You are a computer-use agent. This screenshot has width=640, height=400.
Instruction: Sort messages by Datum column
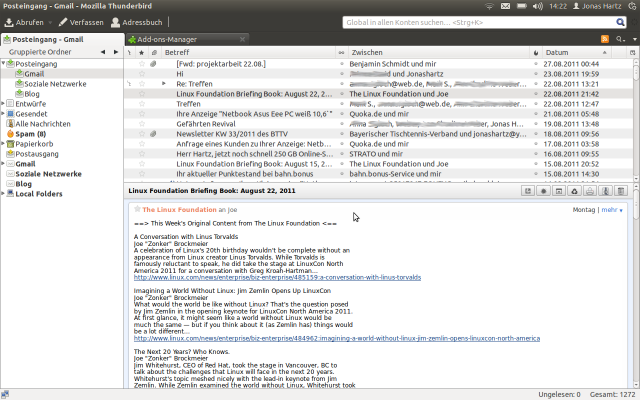tap(577, 53)
